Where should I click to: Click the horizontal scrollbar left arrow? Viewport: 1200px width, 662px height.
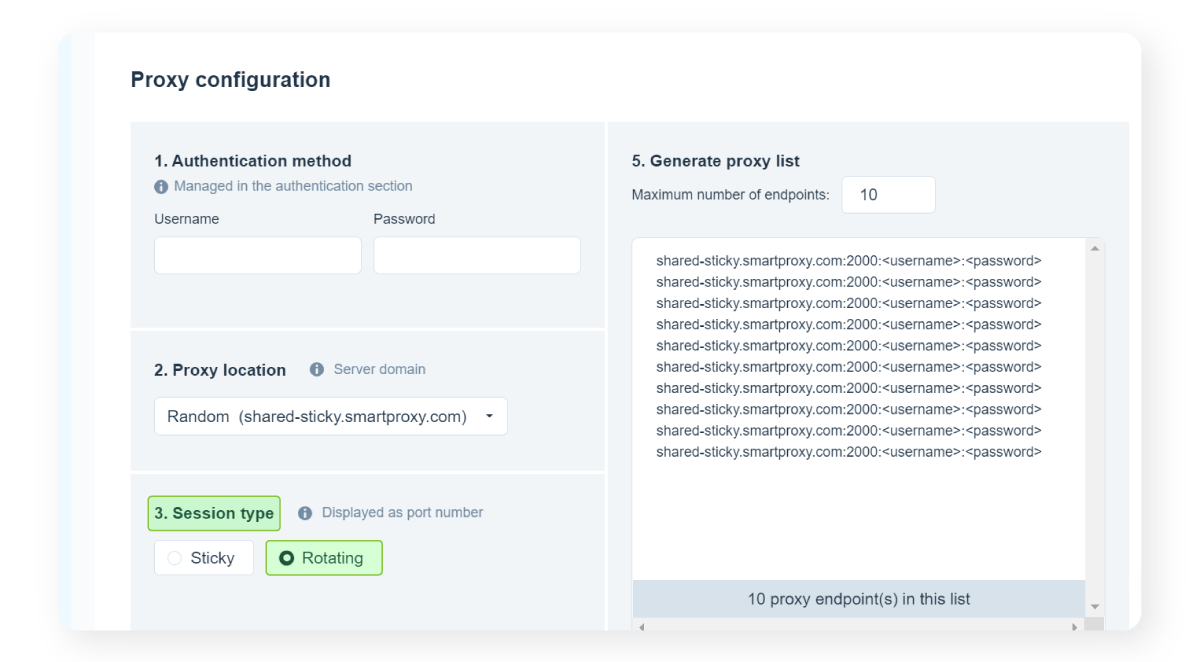point(641,627)
